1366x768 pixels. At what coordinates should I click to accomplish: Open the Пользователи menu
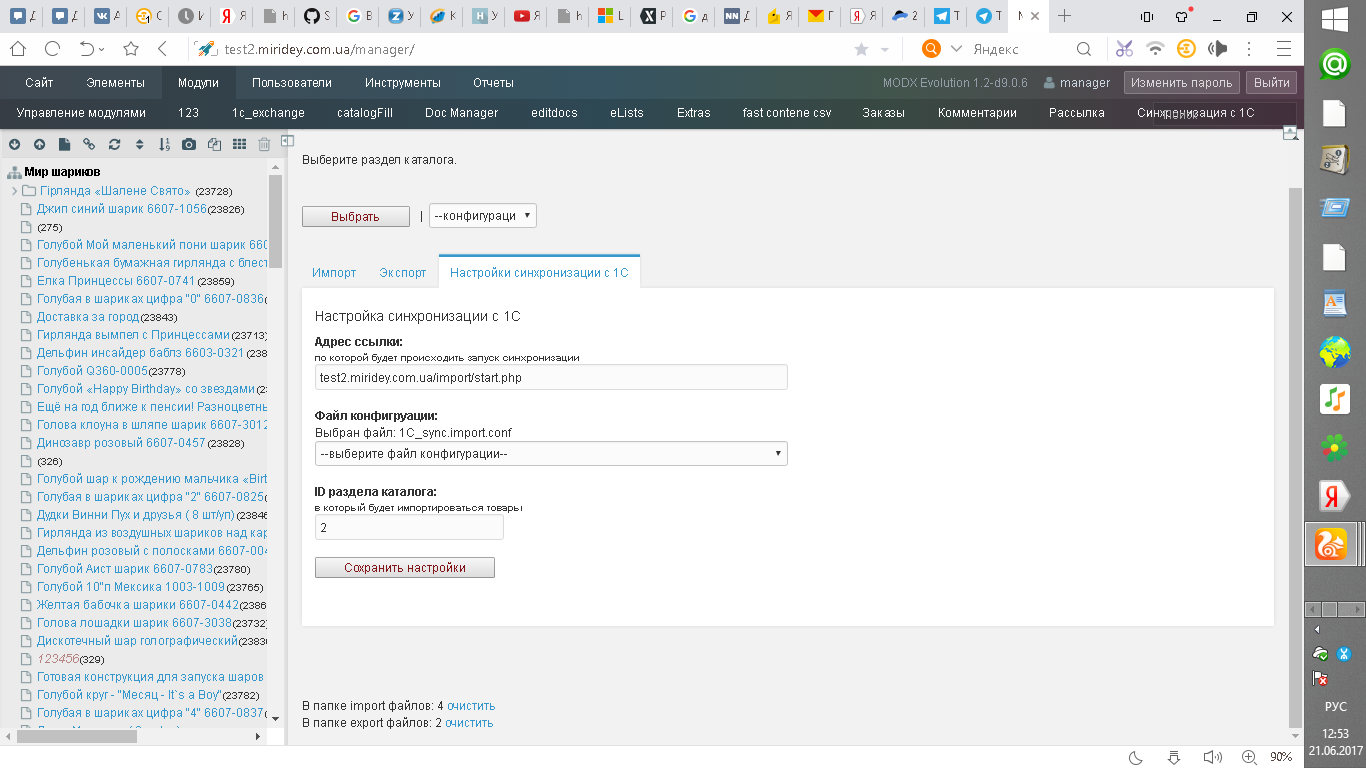click(x=292, y=83)
